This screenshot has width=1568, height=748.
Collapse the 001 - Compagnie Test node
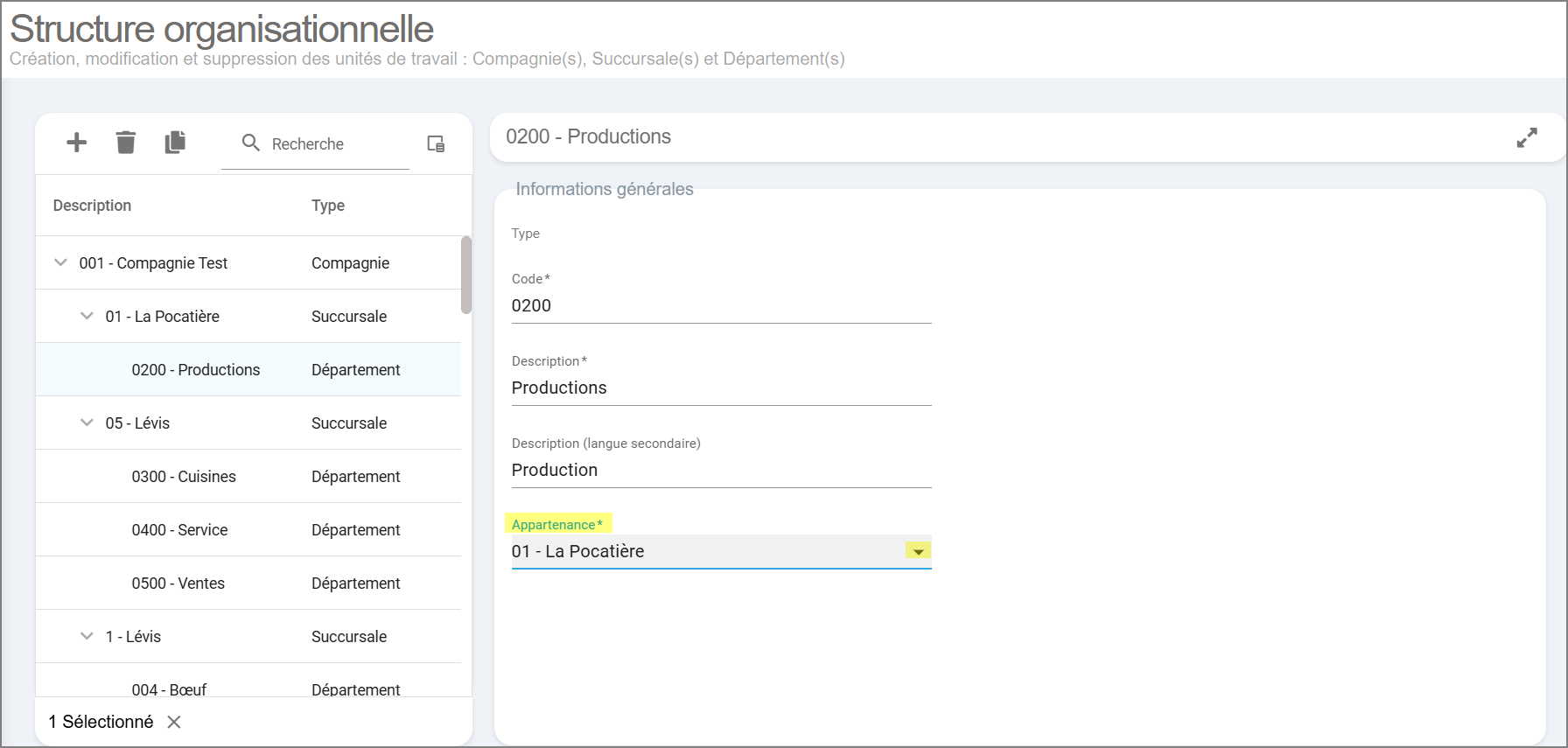pos(60,262)
